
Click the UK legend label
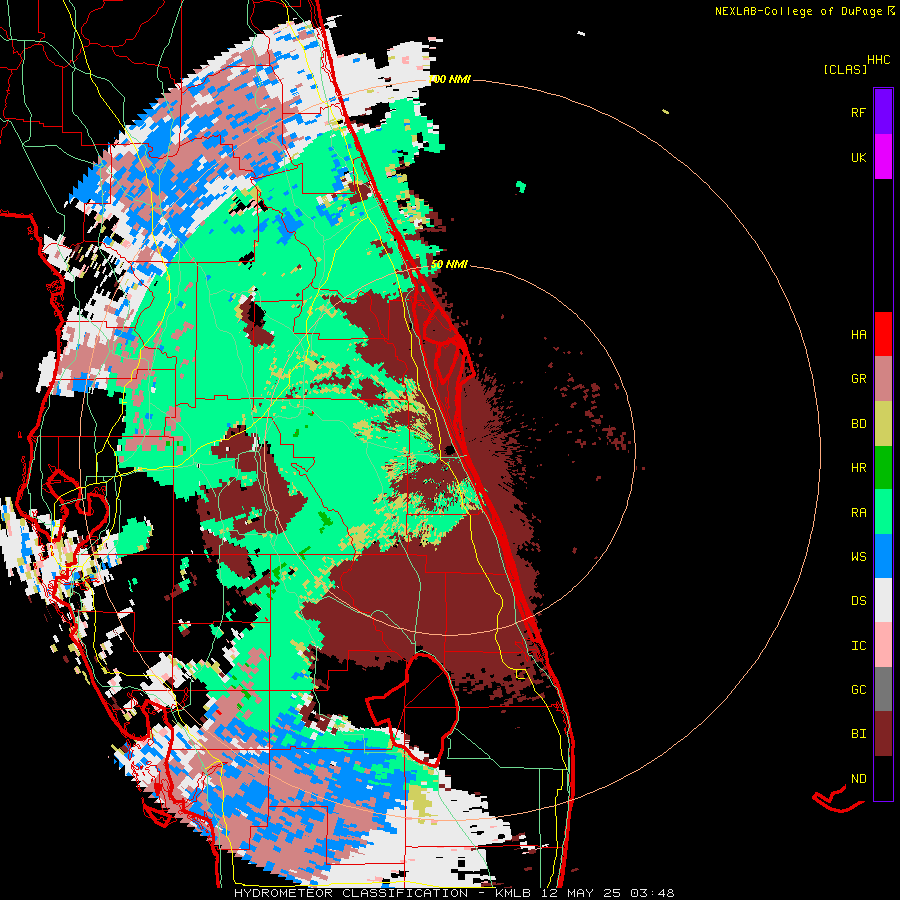(x=858, y=157)
